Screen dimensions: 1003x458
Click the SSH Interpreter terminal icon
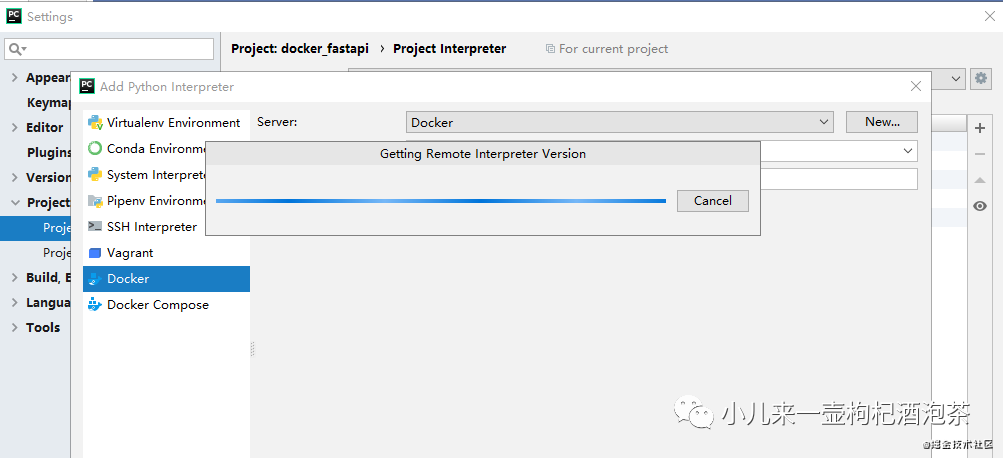95,227
